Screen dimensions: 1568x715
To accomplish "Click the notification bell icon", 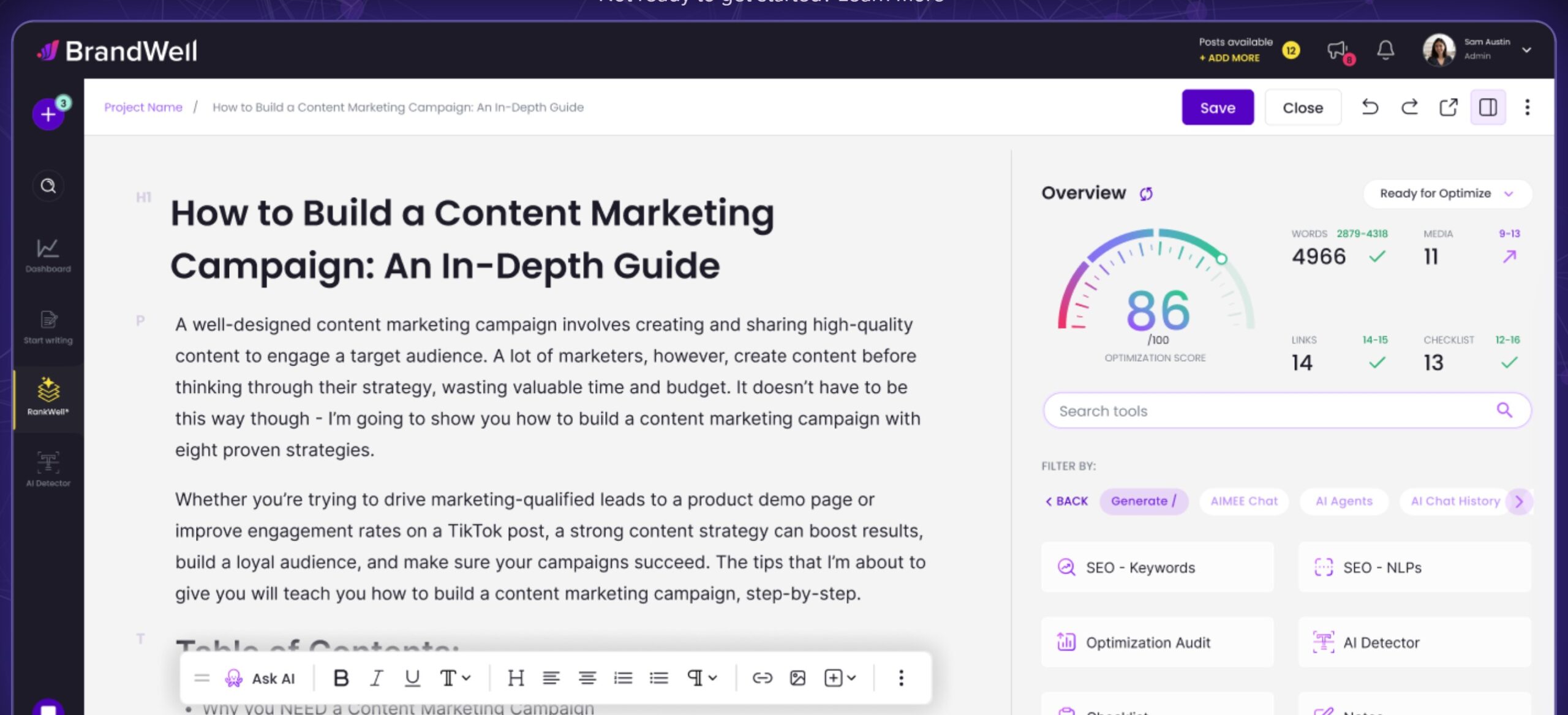I will coord(1385,50).
